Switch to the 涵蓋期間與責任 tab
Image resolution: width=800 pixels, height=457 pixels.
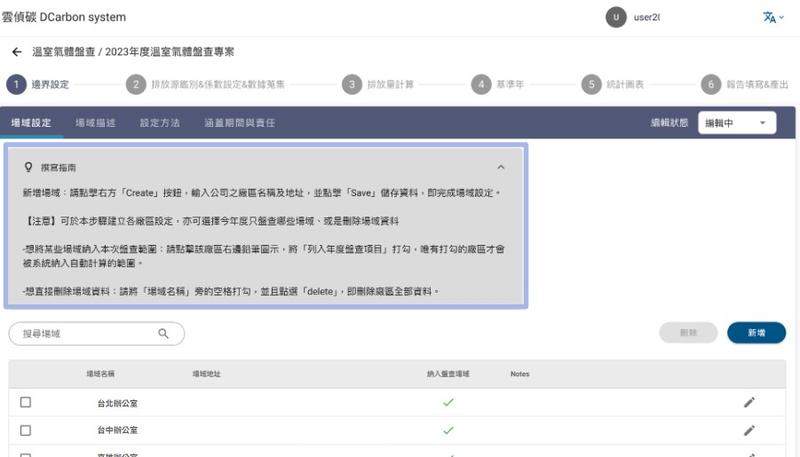tap(239, 123)
